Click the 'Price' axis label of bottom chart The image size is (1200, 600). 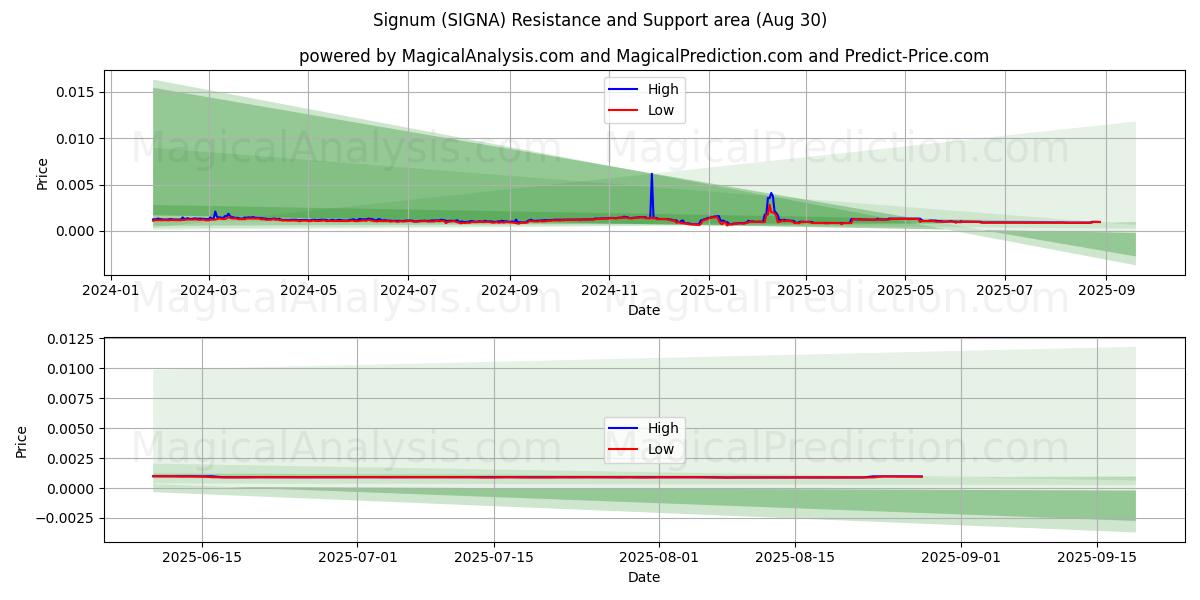(x=22, y=441)
